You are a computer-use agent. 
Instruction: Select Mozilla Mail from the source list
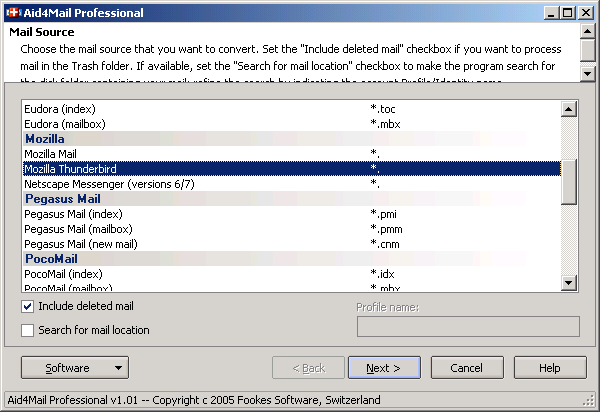(x=64, y=154)
